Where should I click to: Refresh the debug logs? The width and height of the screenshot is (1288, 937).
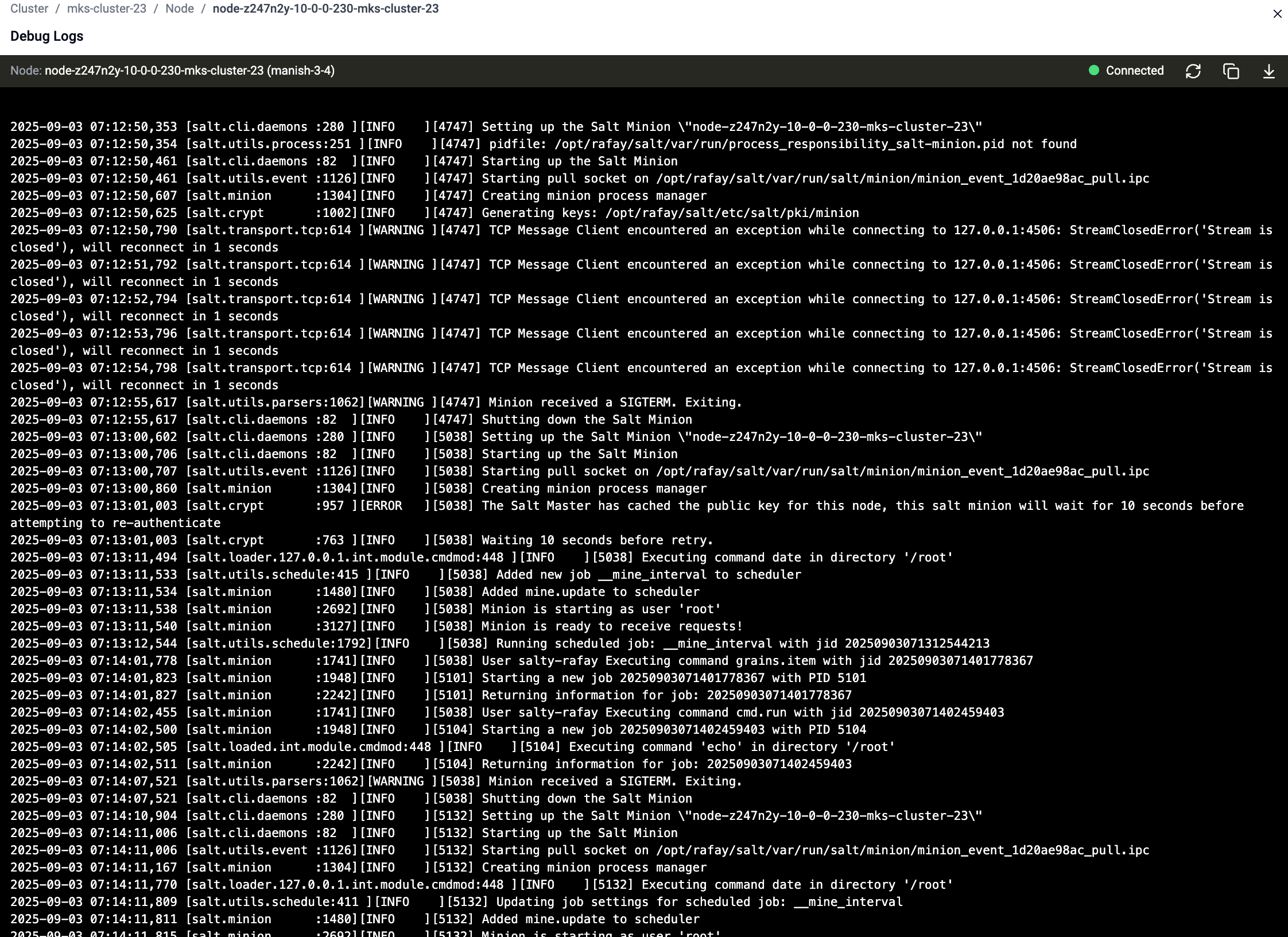point(1193,71)
